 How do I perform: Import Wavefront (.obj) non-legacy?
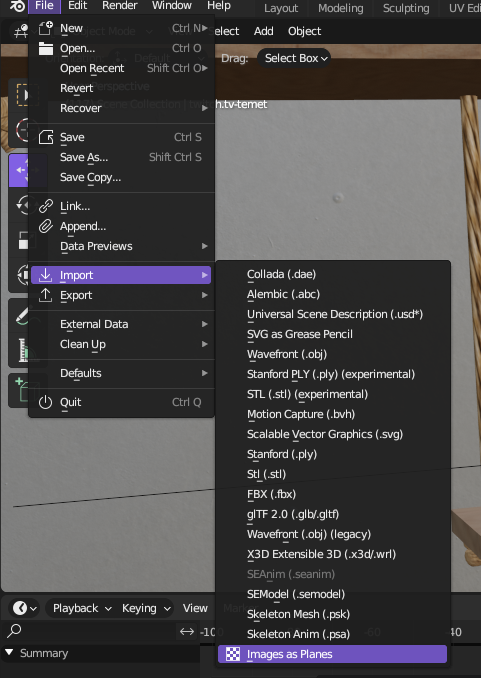[333, 354]
